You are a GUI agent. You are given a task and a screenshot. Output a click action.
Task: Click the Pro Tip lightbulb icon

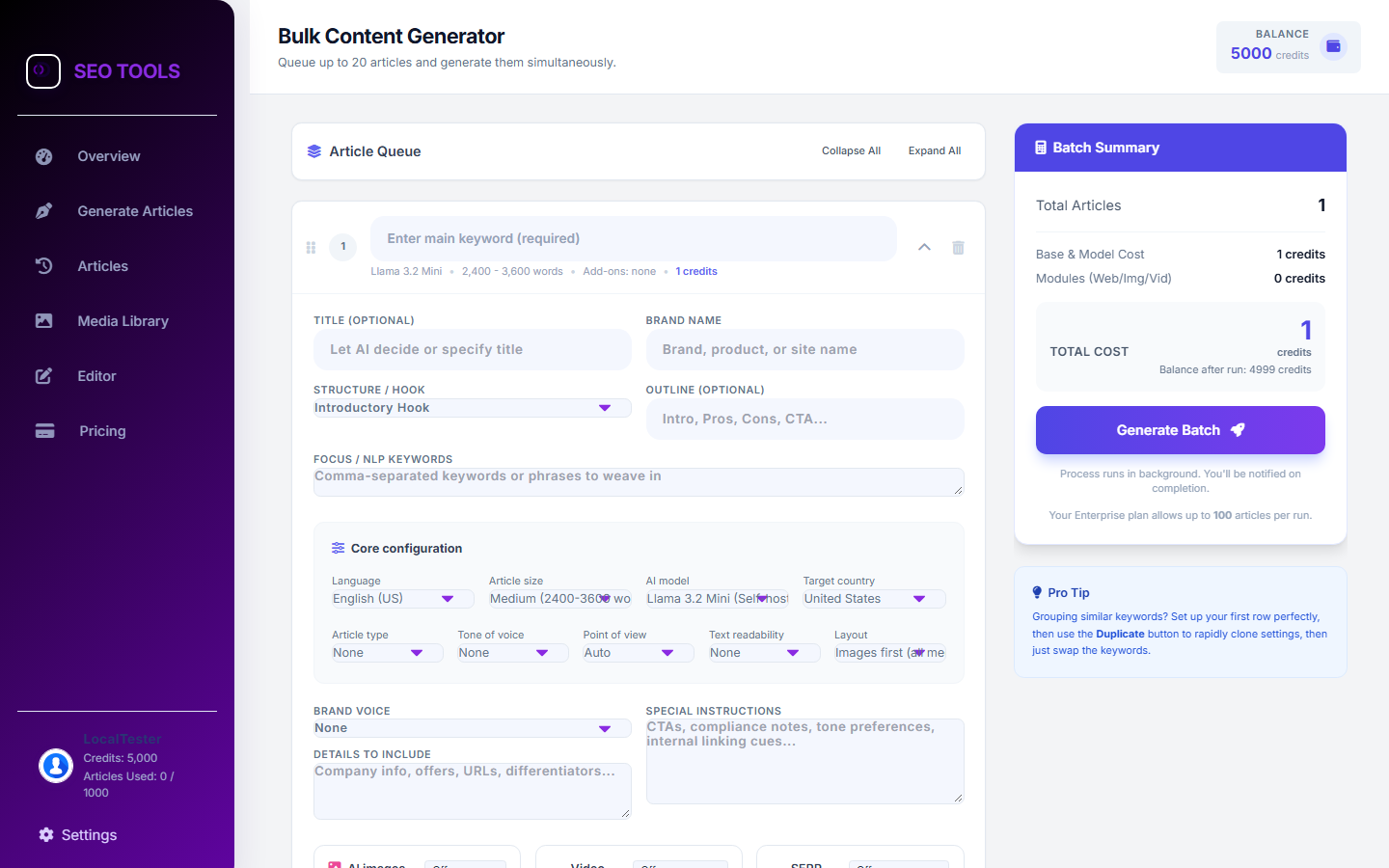1037,592
